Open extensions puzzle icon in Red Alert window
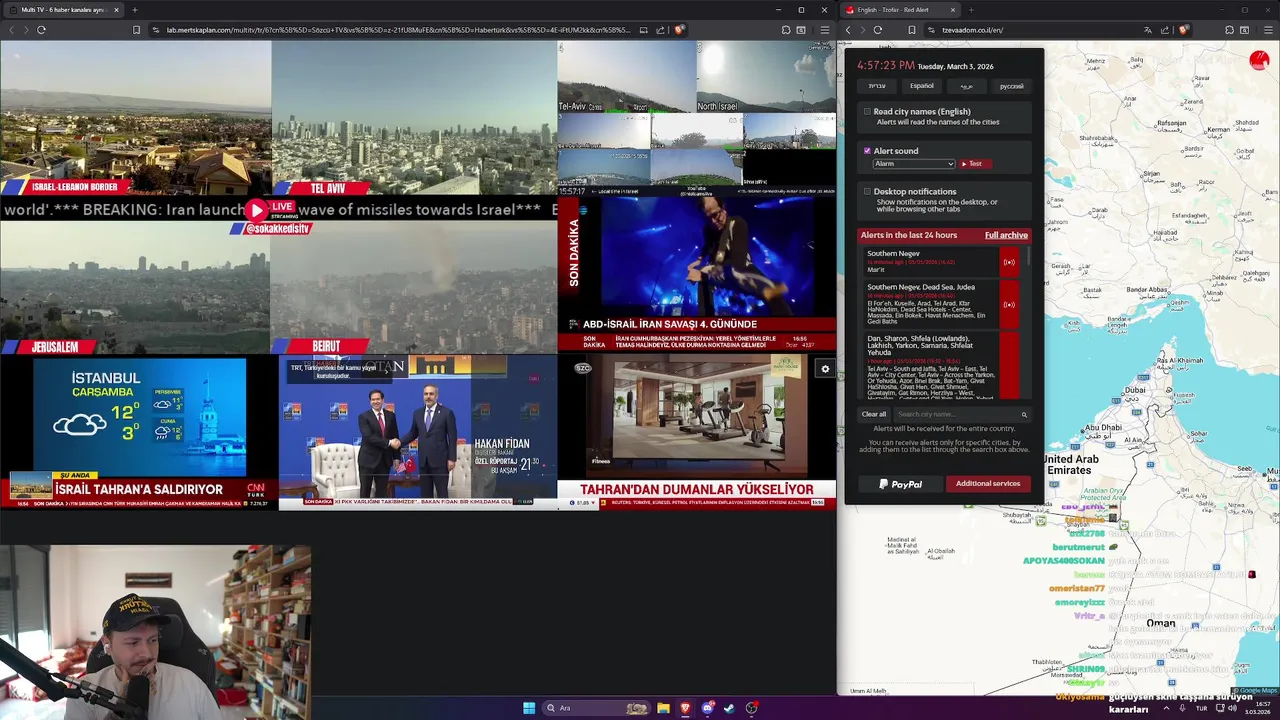Viewport: 1280px width, 720px height. (1229, 30)
